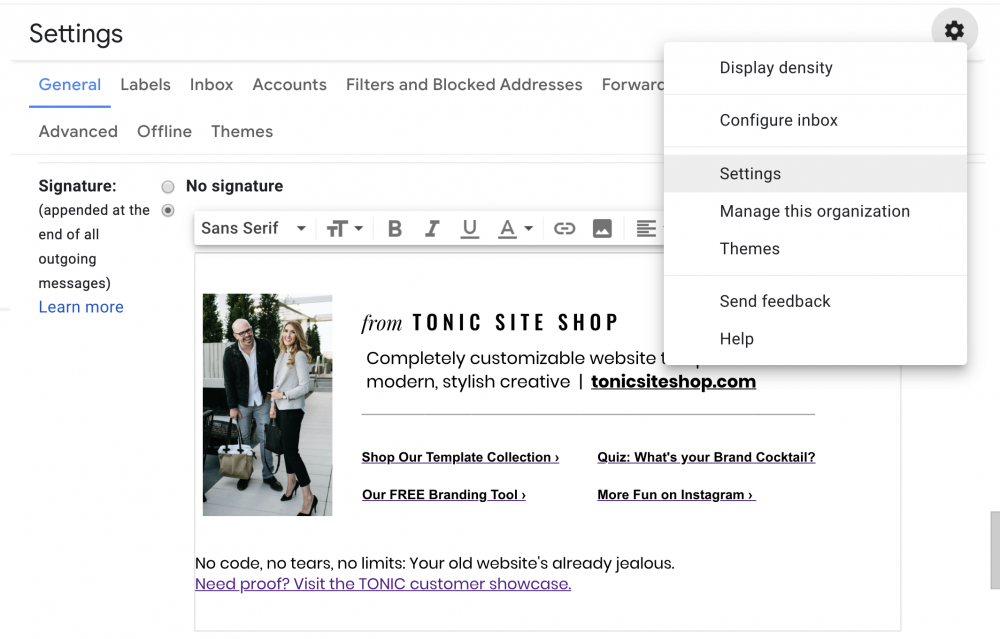The width and height of the screenshot is (1000, 639).
Task: Toggle underline formatting
Action: [470, 228]
